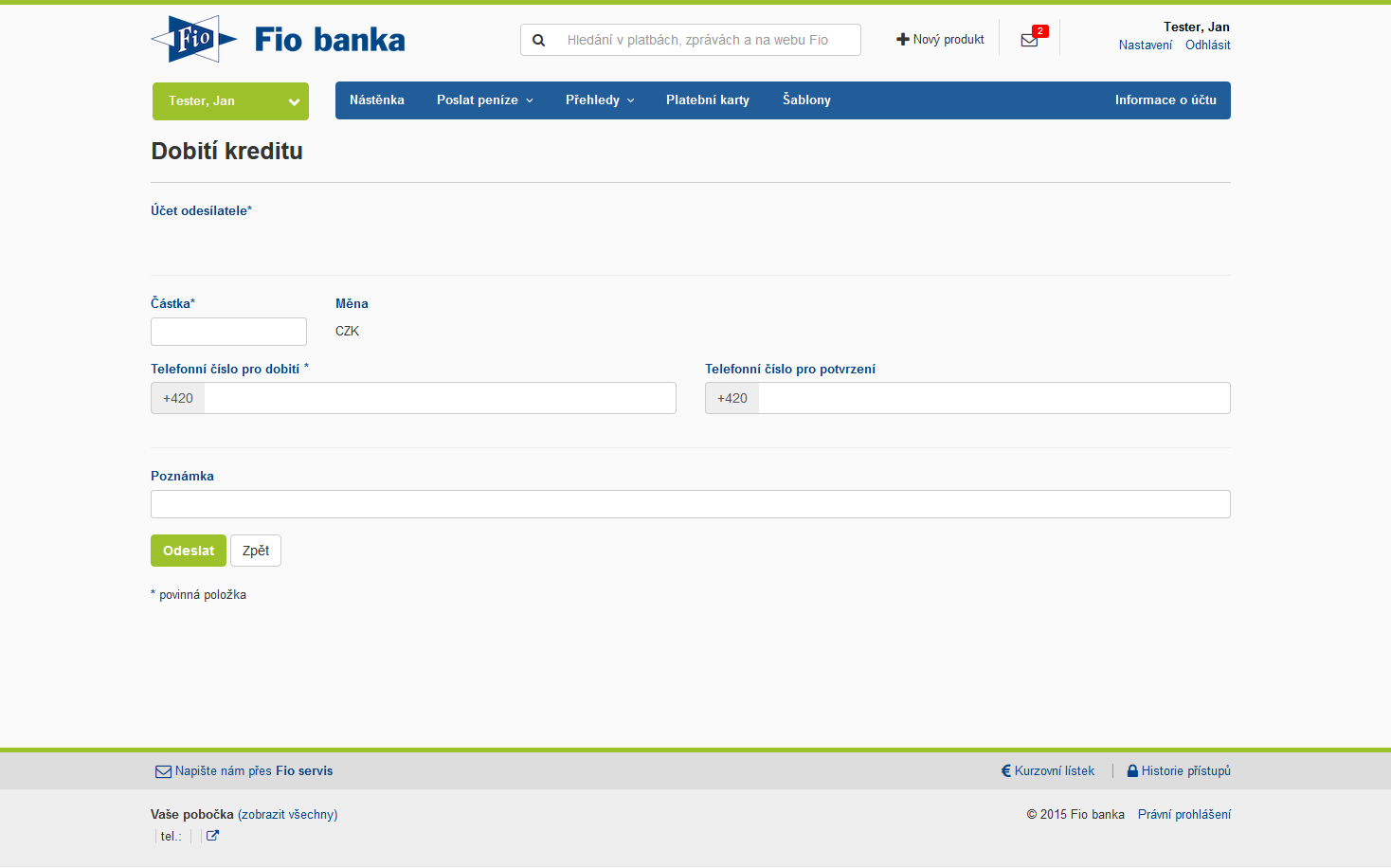Click the © 2015 Fio banka text
This screenshot has width=1391, height=868.
[x=1075, y=814]
